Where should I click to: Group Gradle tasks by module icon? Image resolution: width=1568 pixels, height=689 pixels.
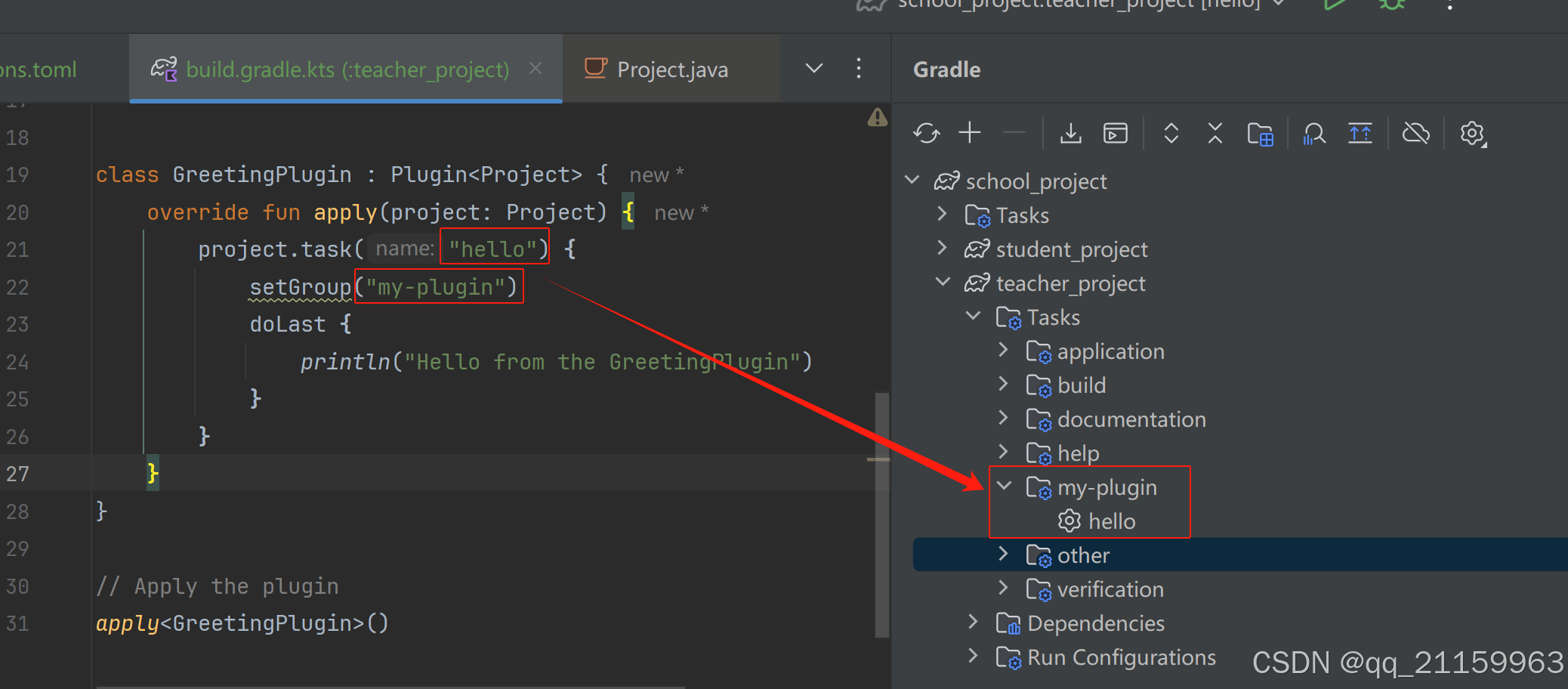[1261, 133]
